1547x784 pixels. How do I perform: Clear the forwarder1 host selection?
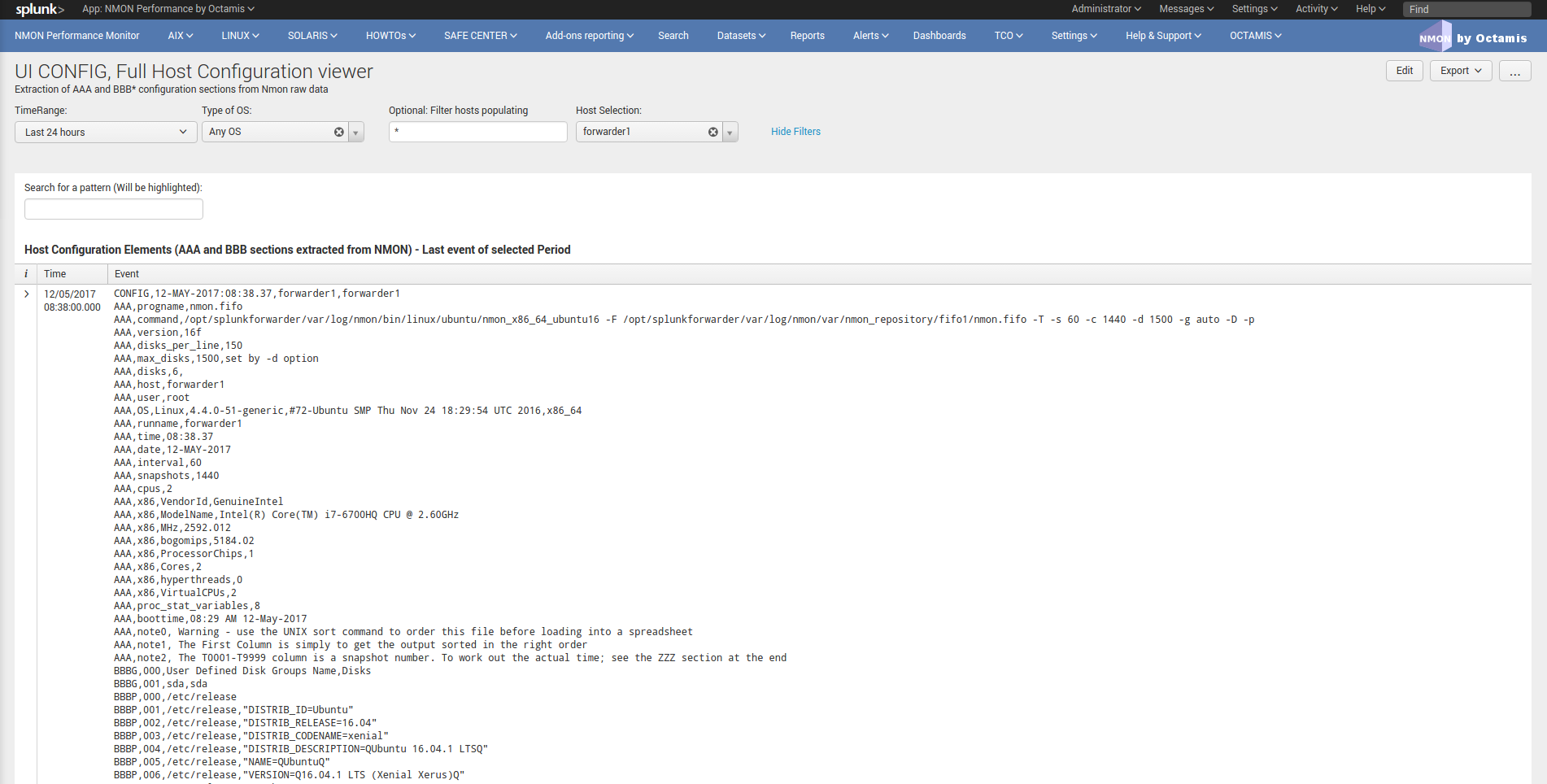[x=713, y=132]
